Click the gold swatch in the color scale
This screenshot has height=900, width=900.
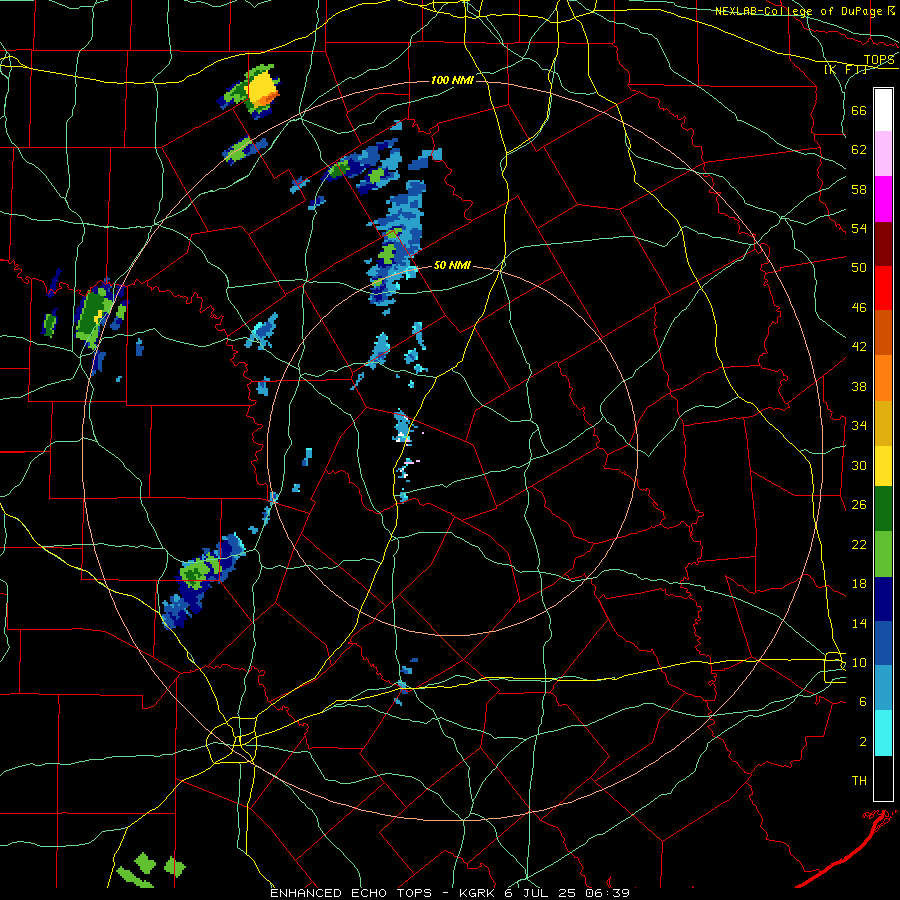pyautogui.click(x=883, y=423)
